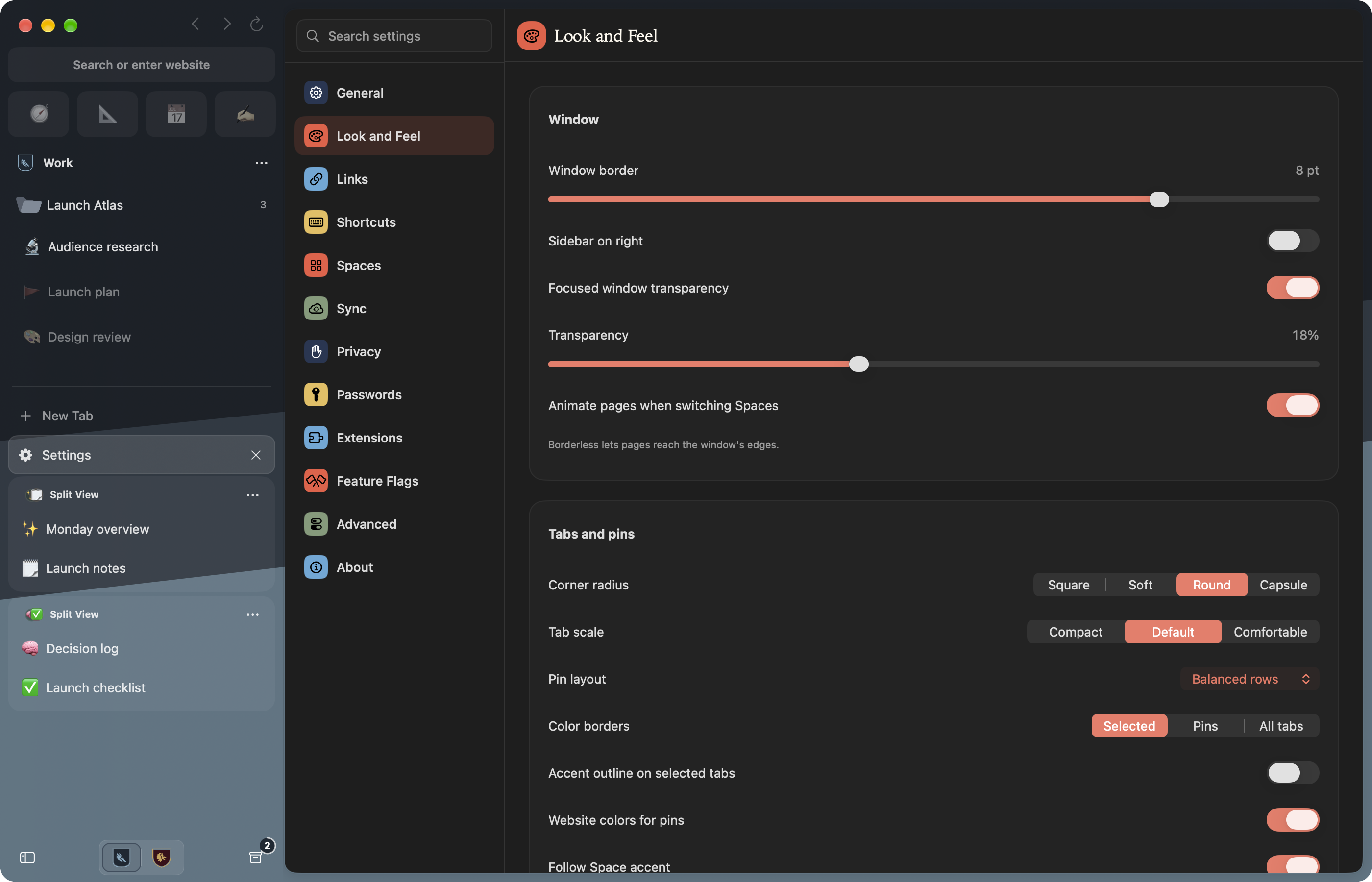Open the Pin layout Balanced rows dropdown
This screenshot has height=882, width=1372.
[1250, 679]
